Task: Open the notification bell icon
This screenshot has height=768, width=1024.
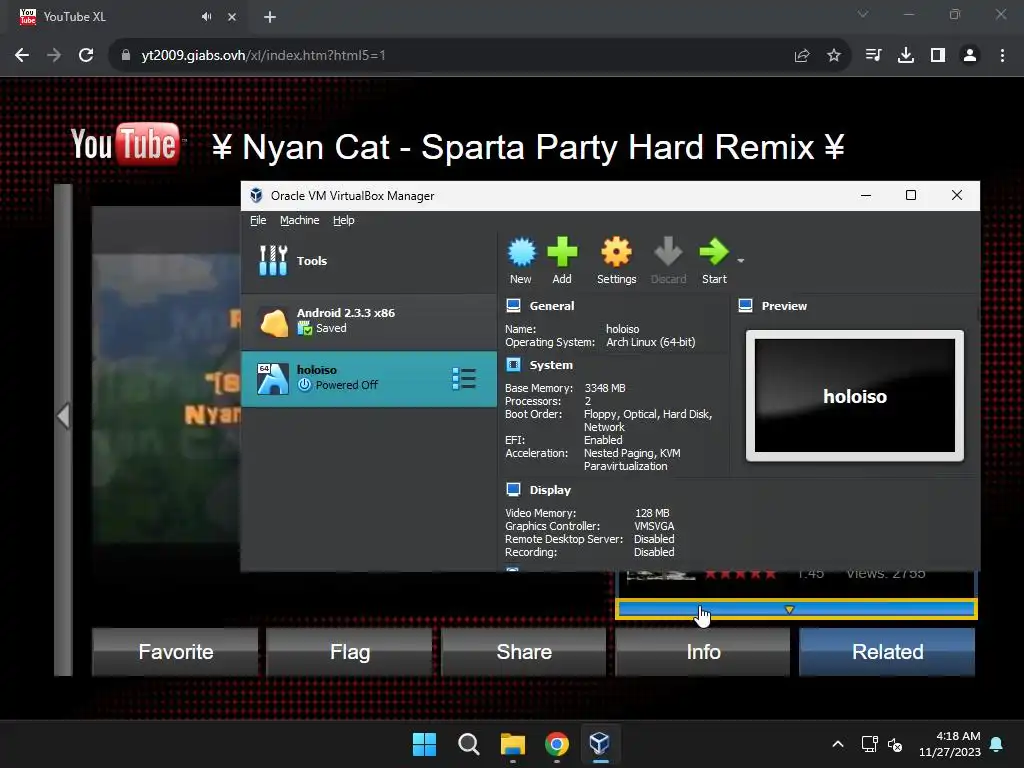Action: 997,744
